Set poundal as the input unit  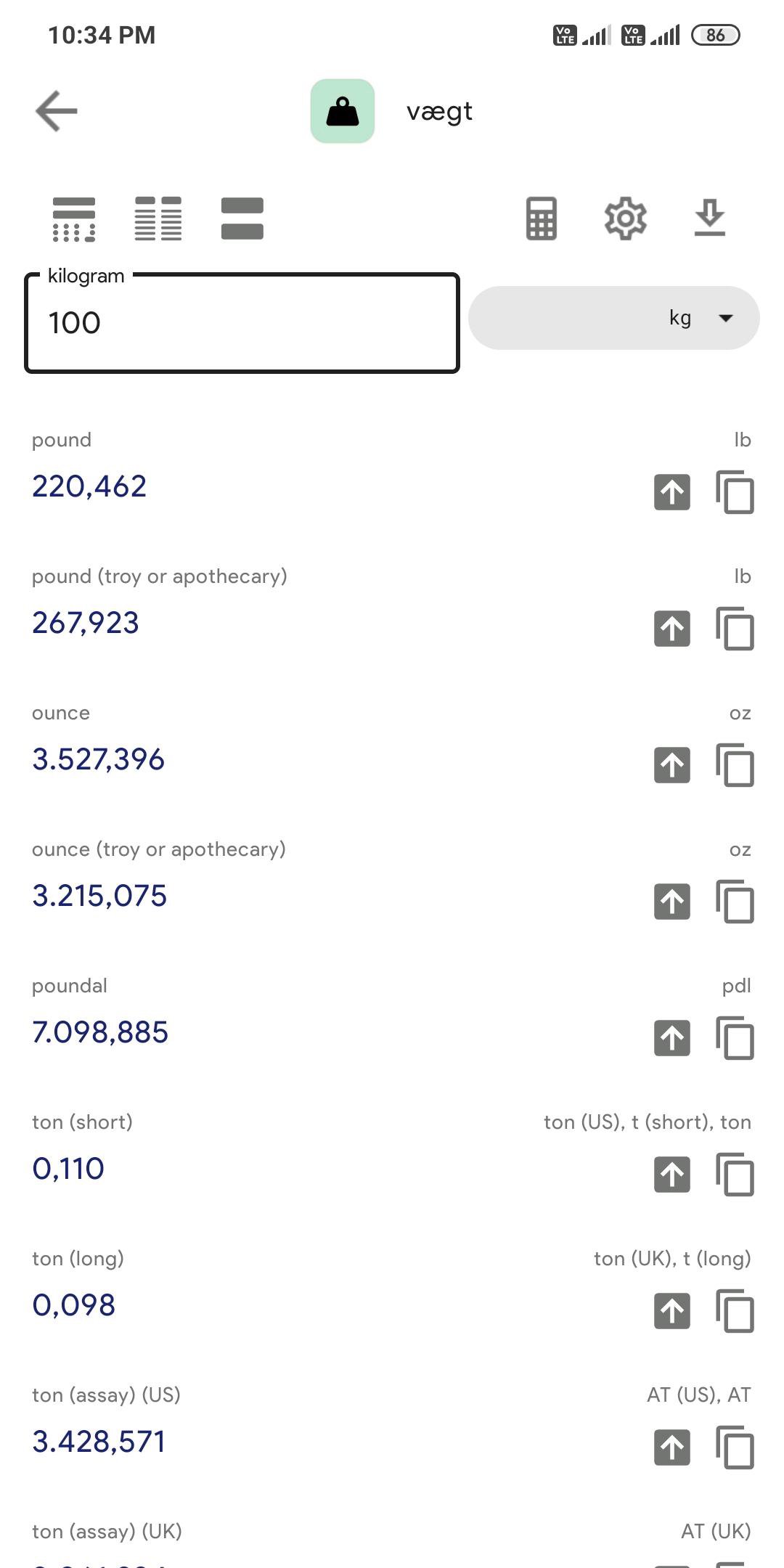(x=672, y=1038)
